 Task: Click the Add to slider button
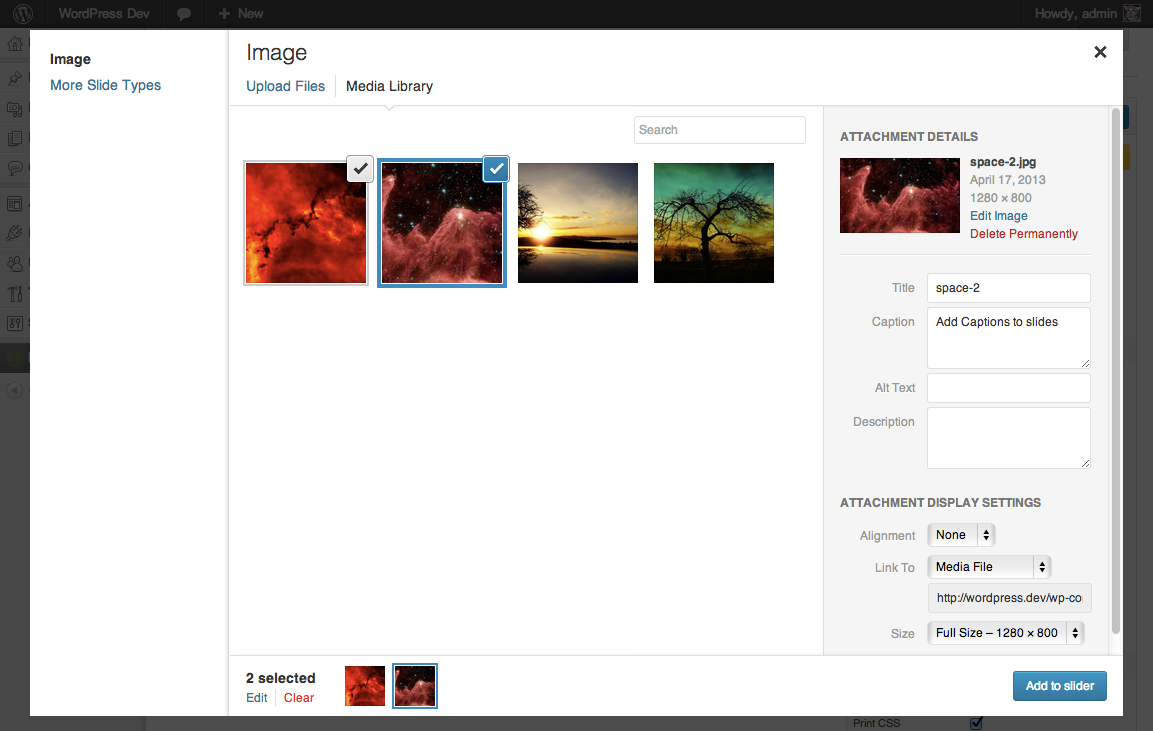tap(1059, 686)
